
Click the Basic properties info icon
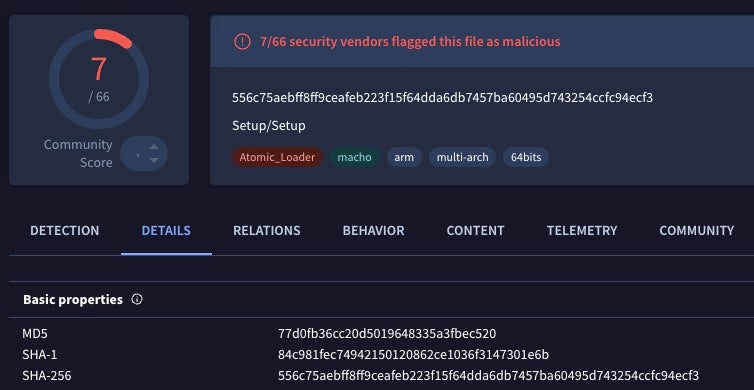(137, 299)
